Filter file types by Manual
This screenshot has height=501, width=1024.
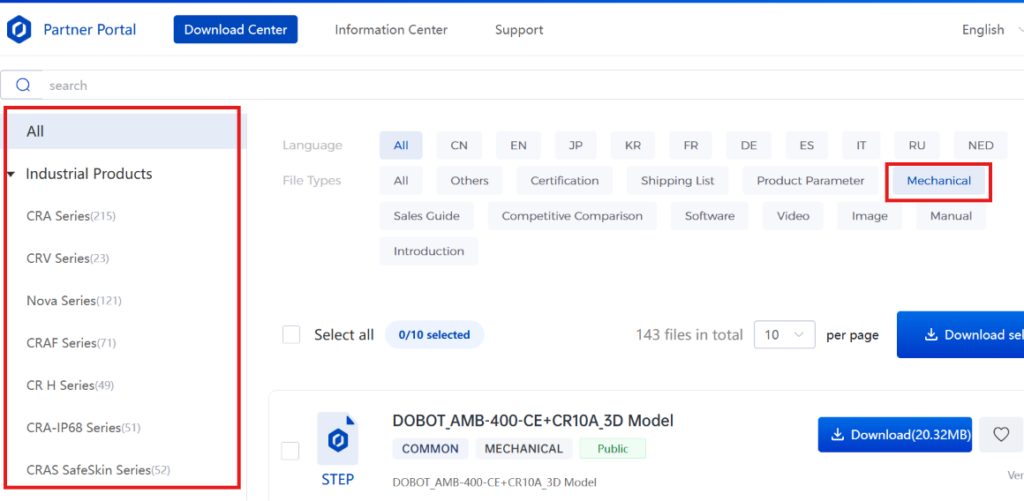click(951, 216)
